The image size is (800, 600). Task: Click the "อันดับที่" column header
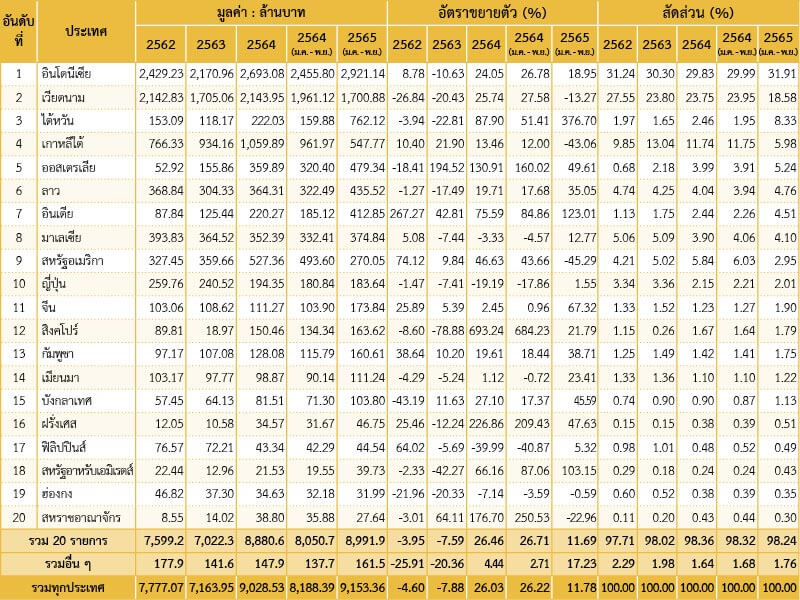tap(18, 31)
